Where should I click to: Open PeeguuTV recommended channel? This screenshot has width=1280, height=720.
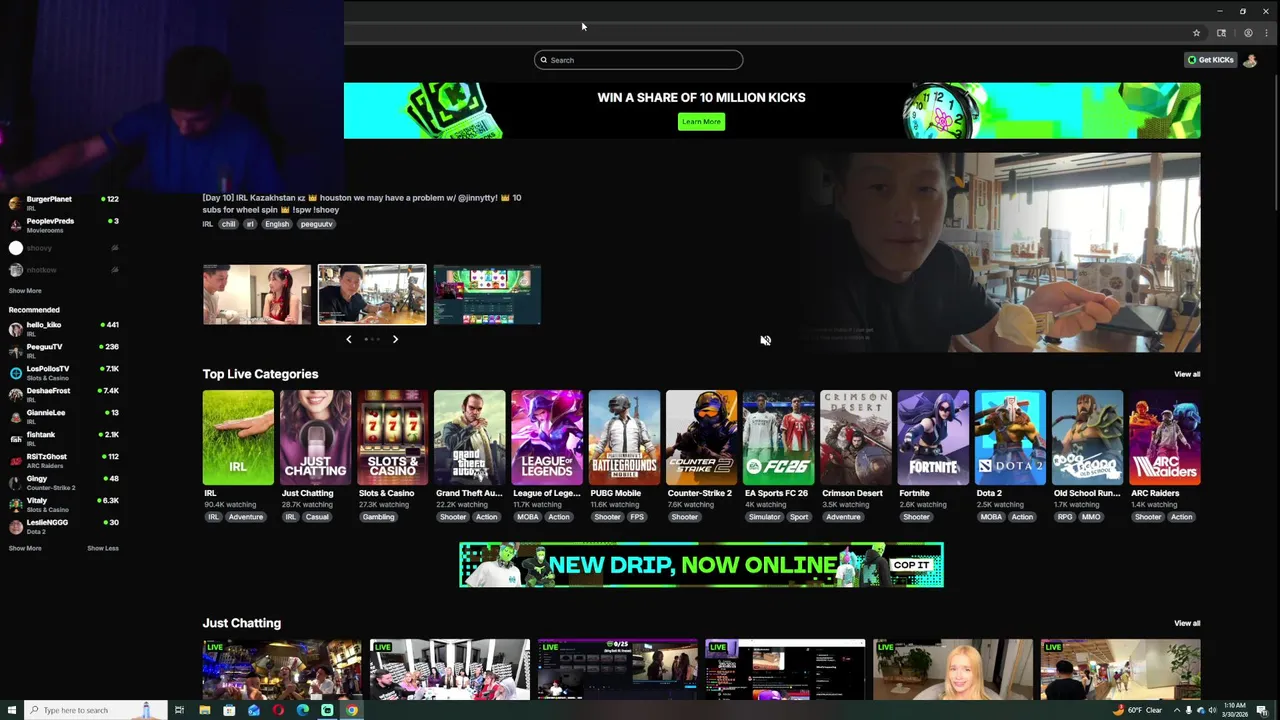coord(64,351)
